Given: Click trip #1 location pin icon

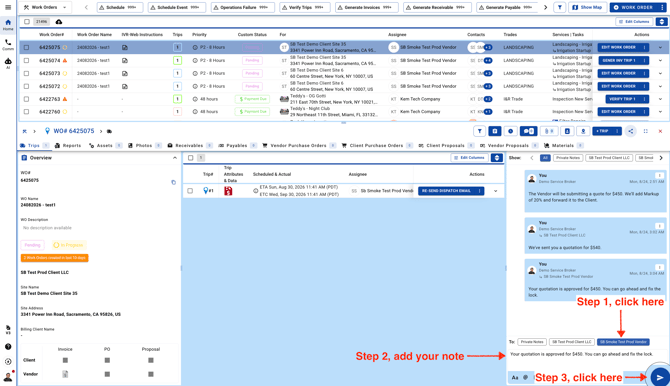Looking at the screenshot, I should point(206,191).
